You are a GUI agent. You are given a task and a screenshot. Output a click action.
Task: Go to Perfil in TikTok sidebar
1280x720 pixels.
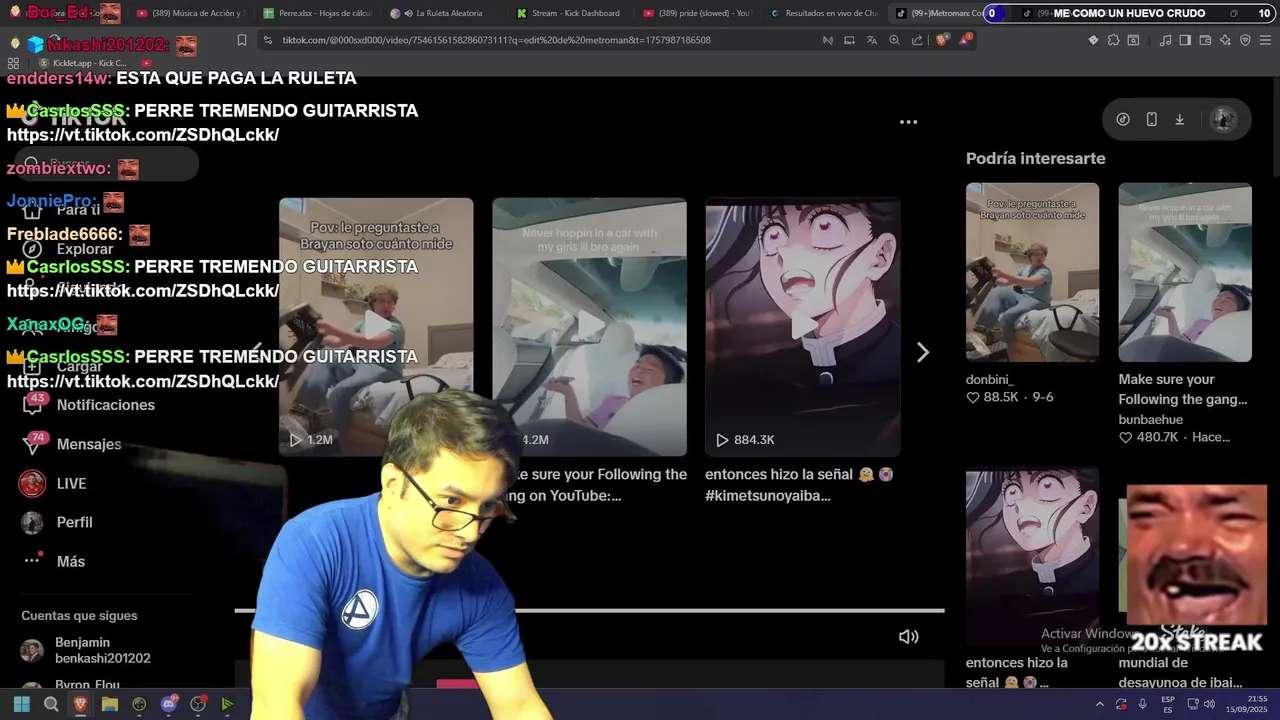[x=58, y=522]
